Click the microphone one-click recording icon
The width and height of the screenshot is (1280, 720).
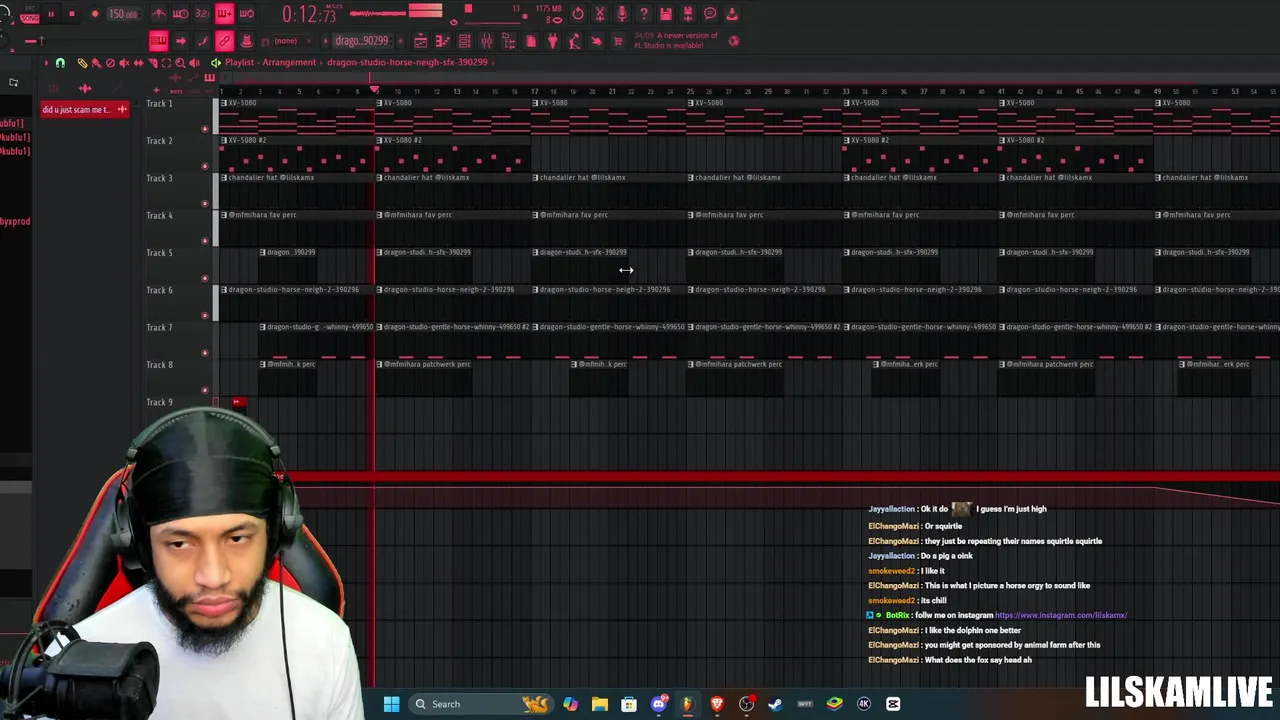tap(622, 13)
